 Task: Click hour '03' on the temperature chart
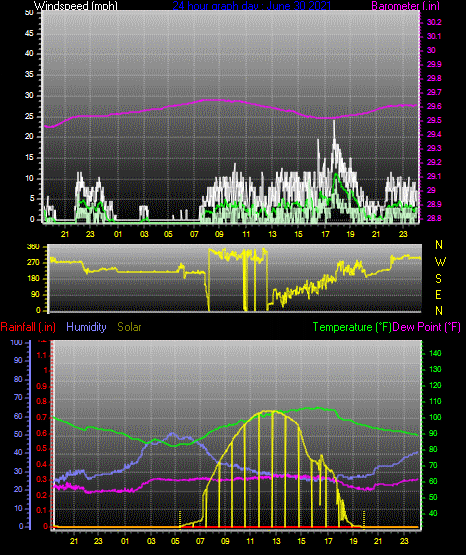151,541
